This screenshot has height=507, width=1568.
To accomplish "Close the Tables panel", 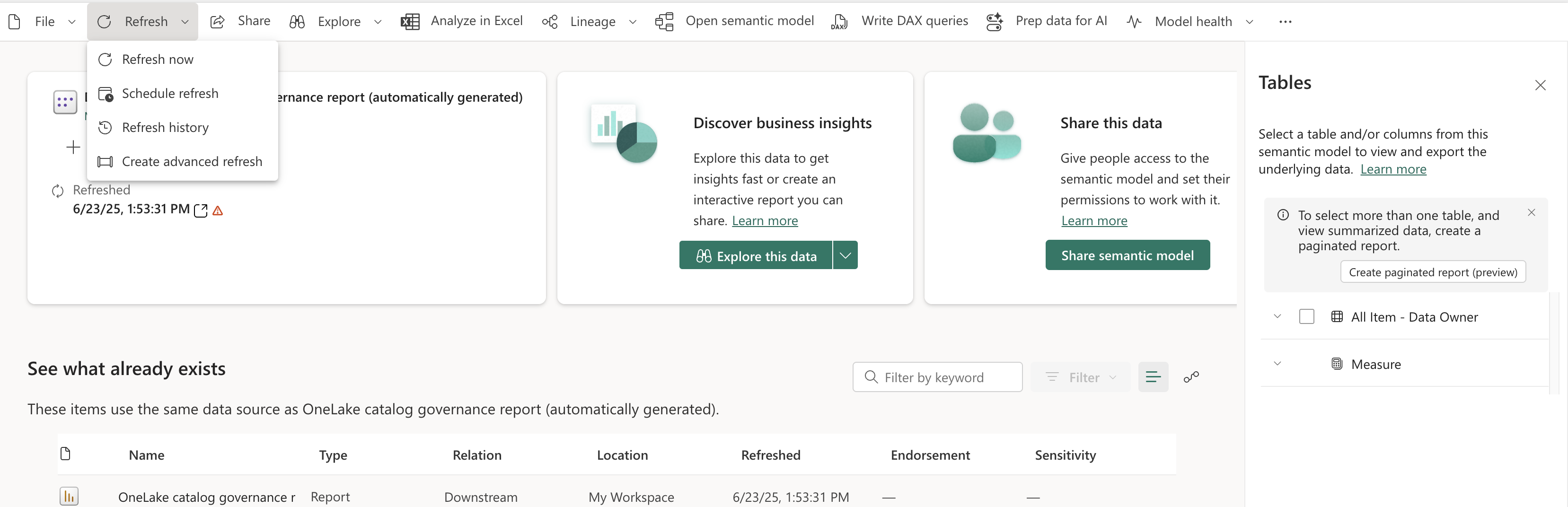I will [x=1540, y=85].
